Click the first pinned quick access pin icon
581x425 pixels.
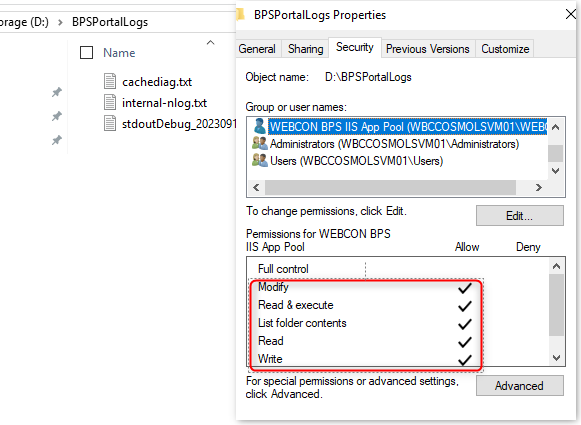57,92
